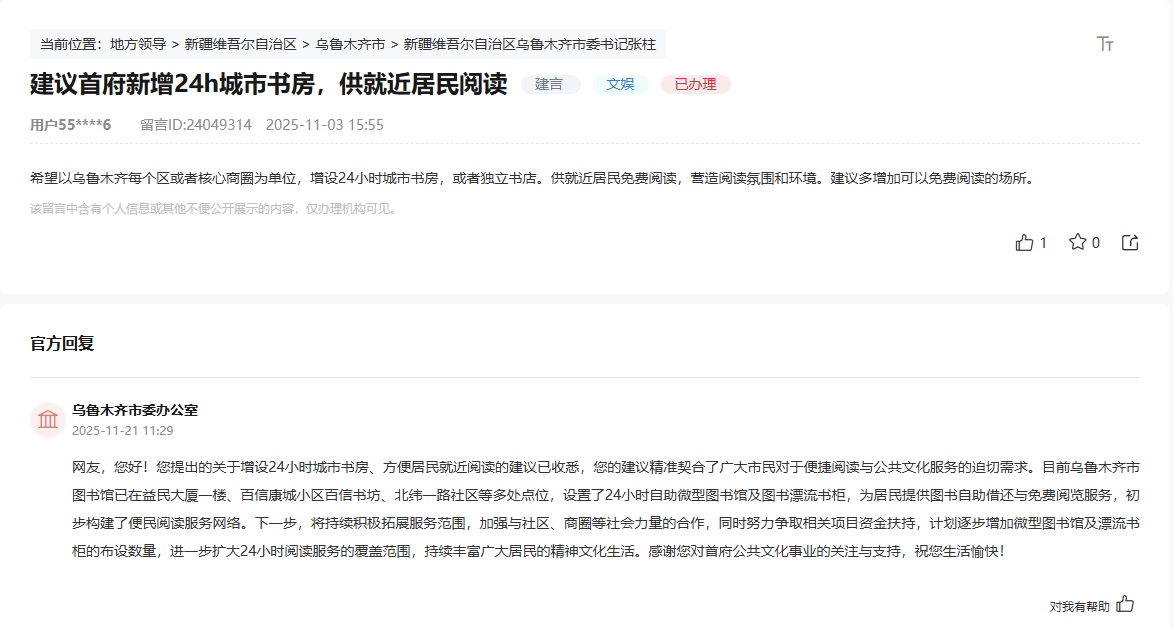Click the message title about 24h城市书房

click(269, 84)
